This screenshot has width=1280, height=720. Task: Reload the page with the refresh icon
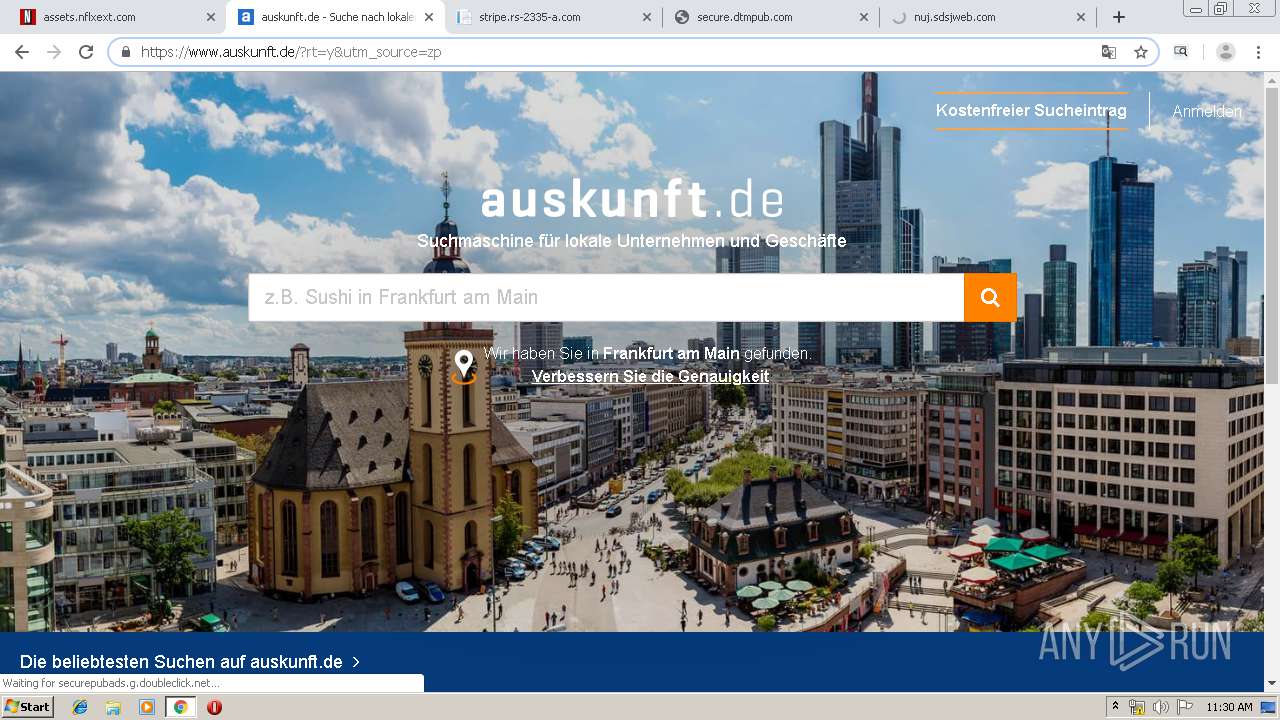point(86,52)
